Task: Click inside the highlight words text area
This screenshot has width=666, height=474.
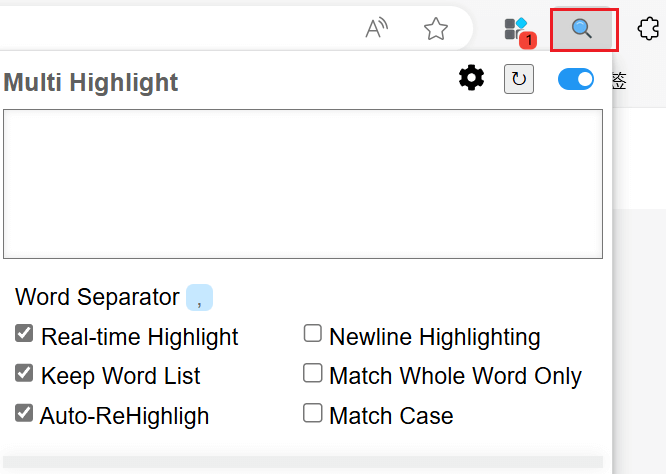Action: 302,184
